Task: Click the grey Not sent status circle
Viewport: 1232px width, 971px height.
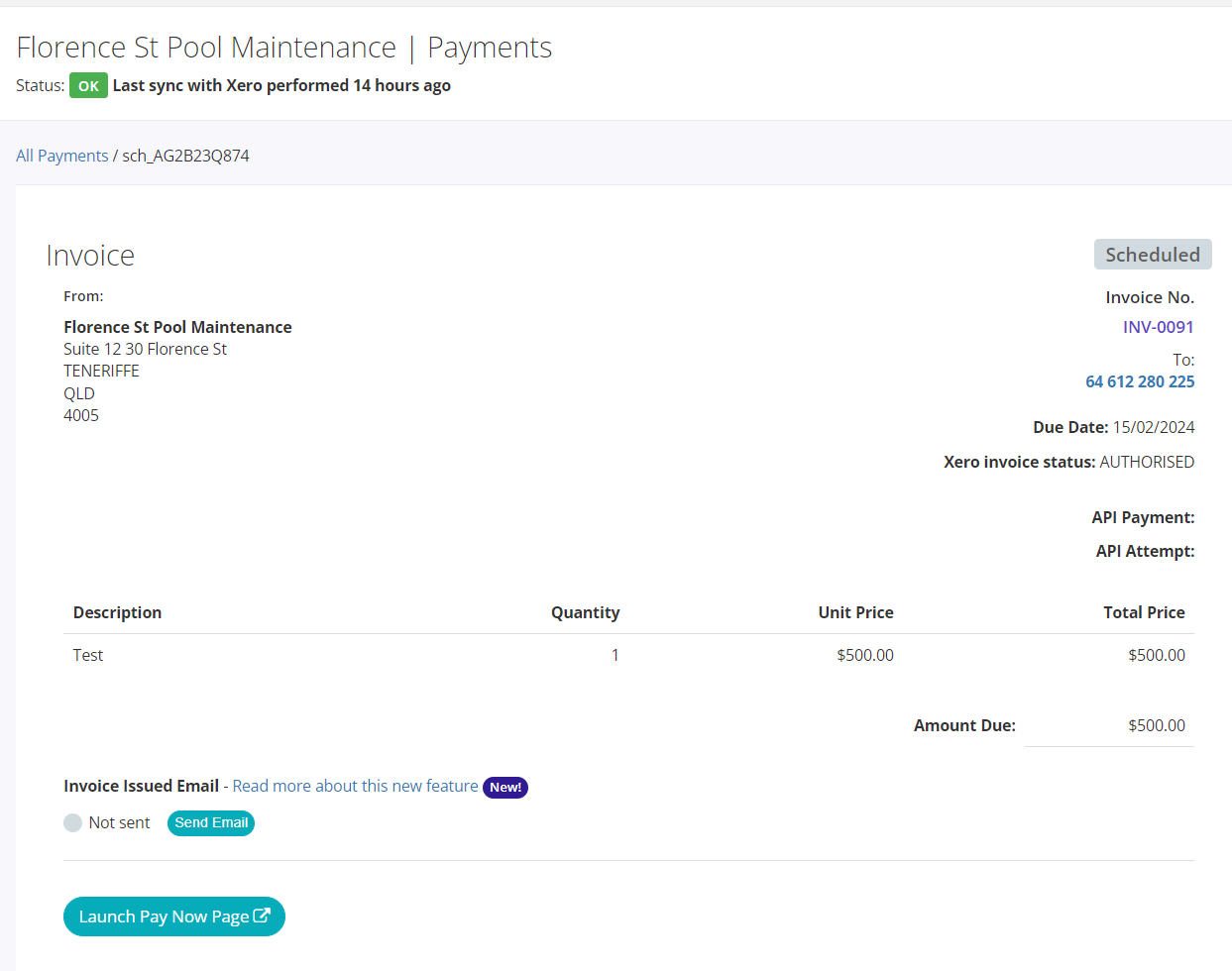Action: pyautogui.click(x=72, y=822)
